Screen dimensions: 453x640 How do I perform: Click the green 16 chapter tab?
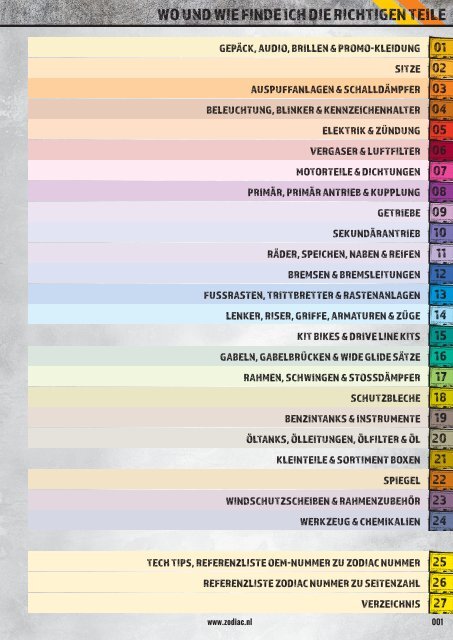441,356
